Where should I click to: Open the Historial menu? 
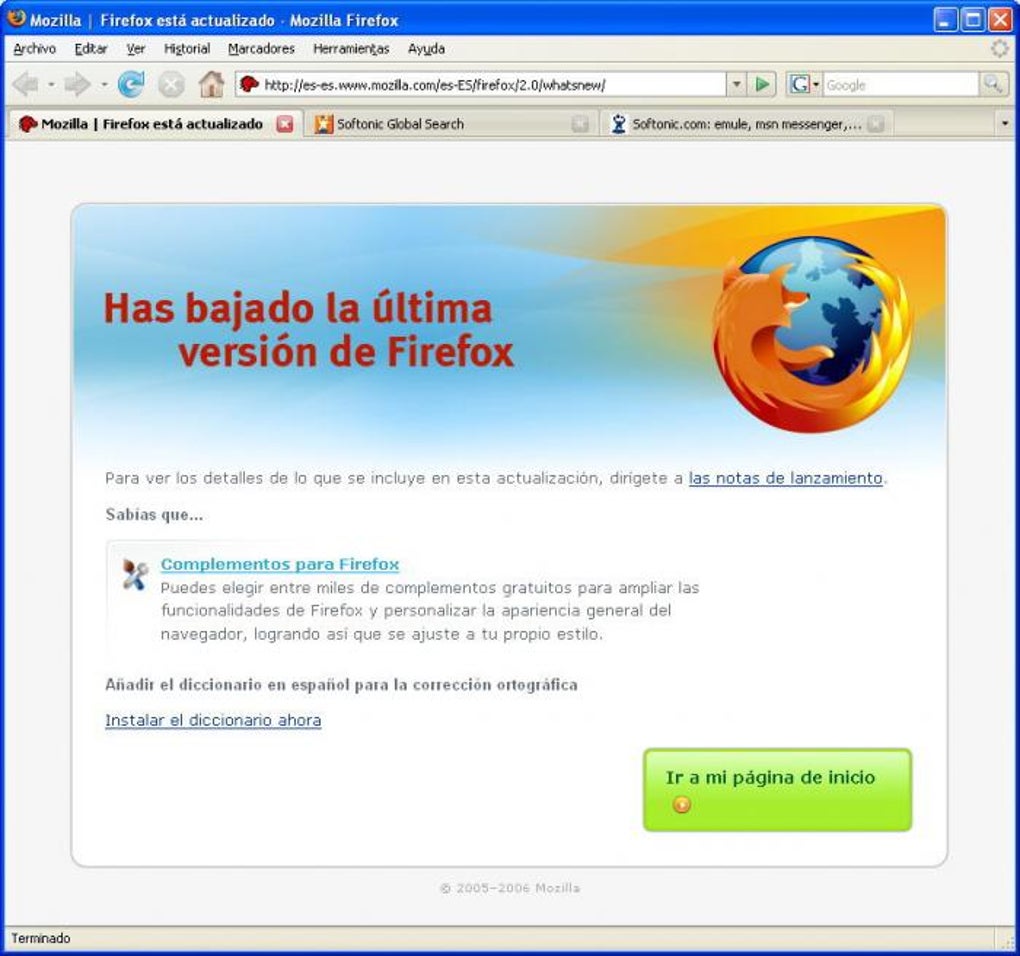tap(187, 49)
